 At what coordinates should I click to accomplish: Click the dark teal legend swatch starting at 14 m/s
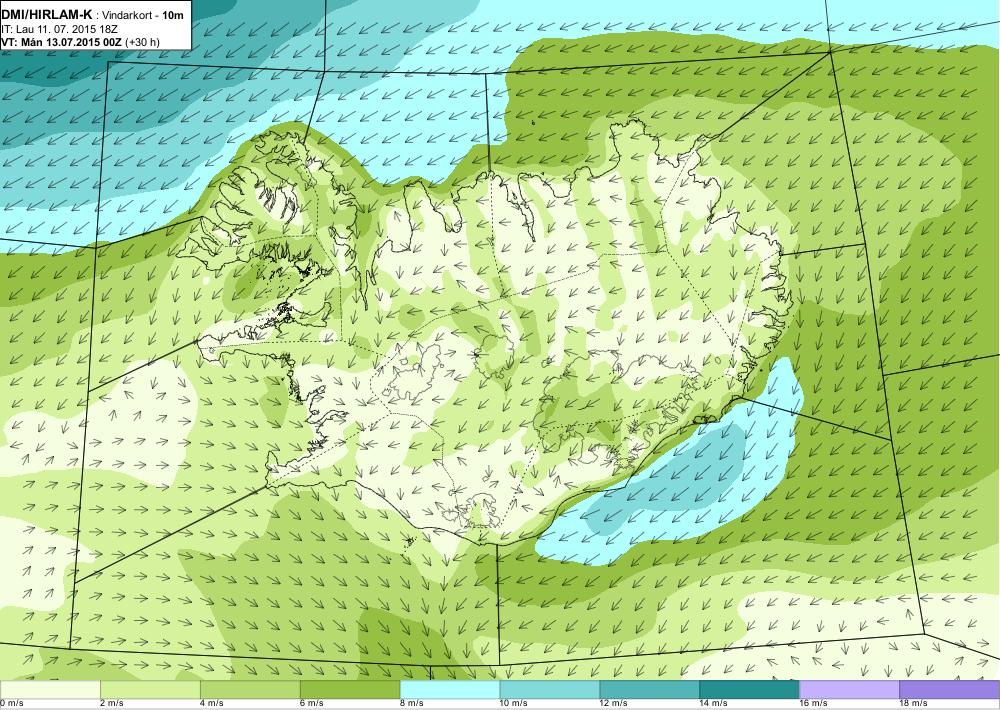click(x=749, y=690)
